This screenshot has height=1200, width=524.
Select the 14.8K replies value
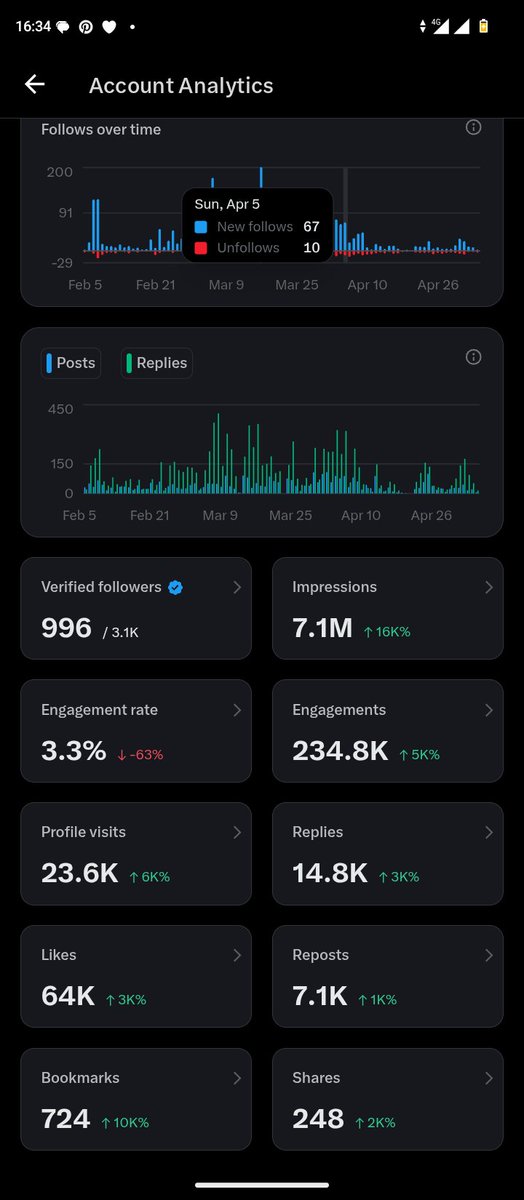[x=330, y=873]
